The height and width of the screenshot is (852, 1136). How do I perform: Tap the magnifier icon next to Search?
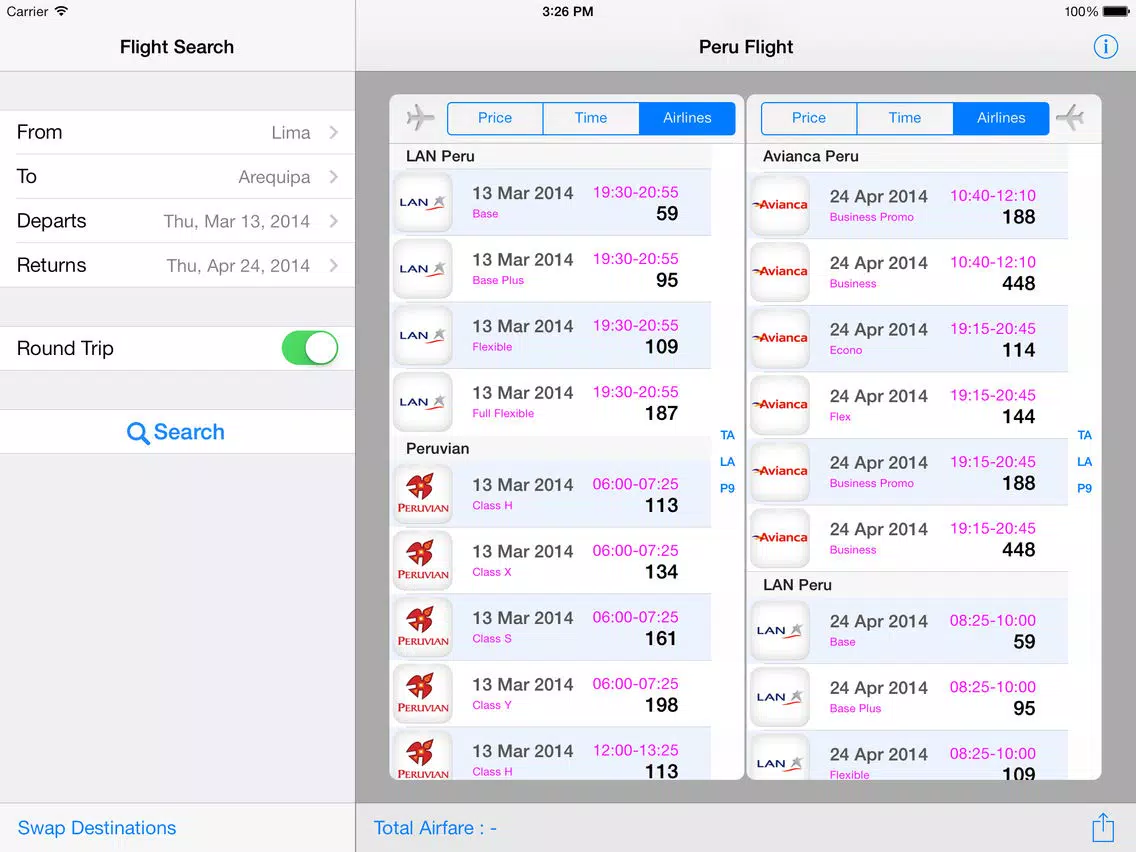coord(138,433)
